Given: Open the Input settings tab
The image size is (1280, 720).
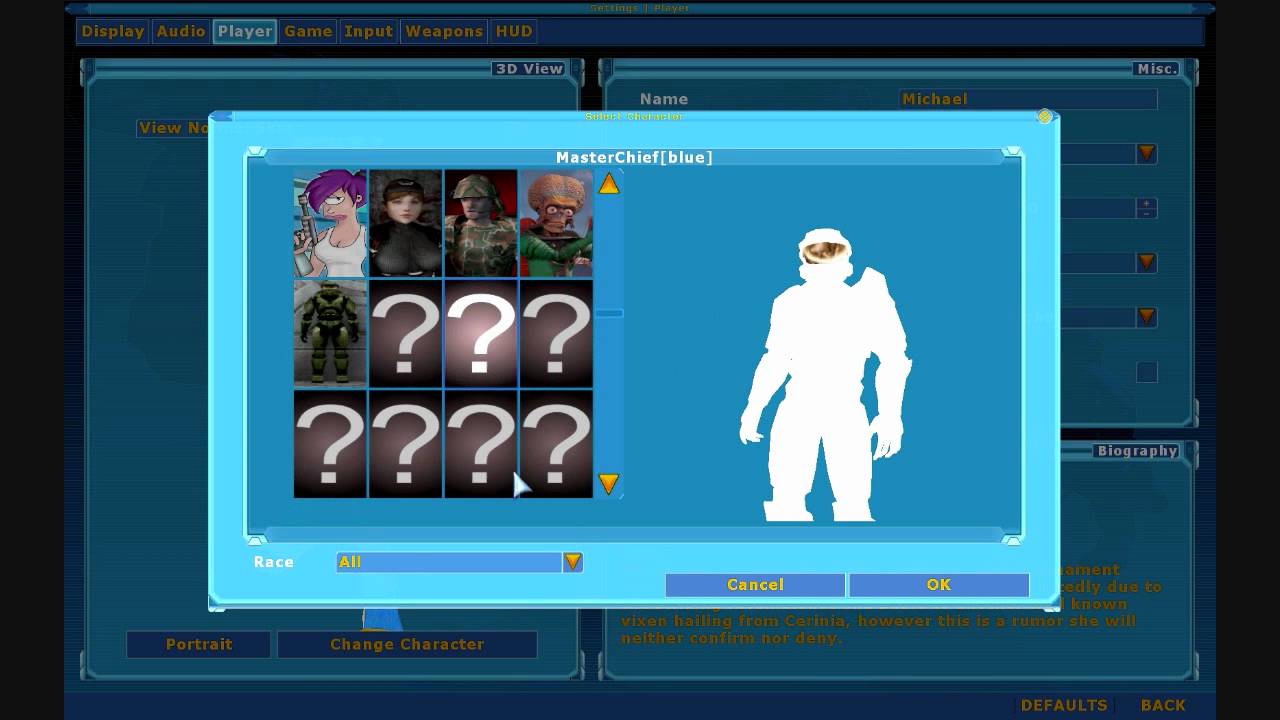Looking at the screenshot, I should click(368, 31).
